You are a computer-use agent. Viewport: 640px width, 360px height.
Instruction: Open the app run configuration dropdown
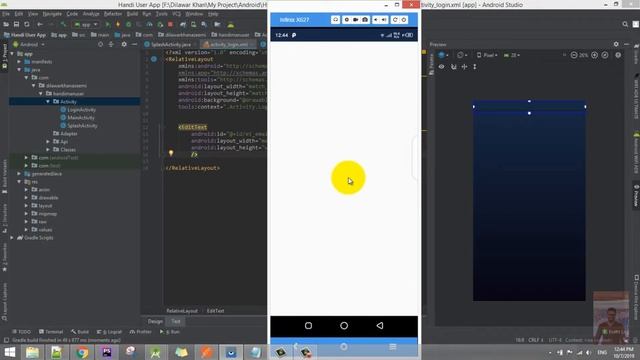pyautogui.click(x=86, y=24)
